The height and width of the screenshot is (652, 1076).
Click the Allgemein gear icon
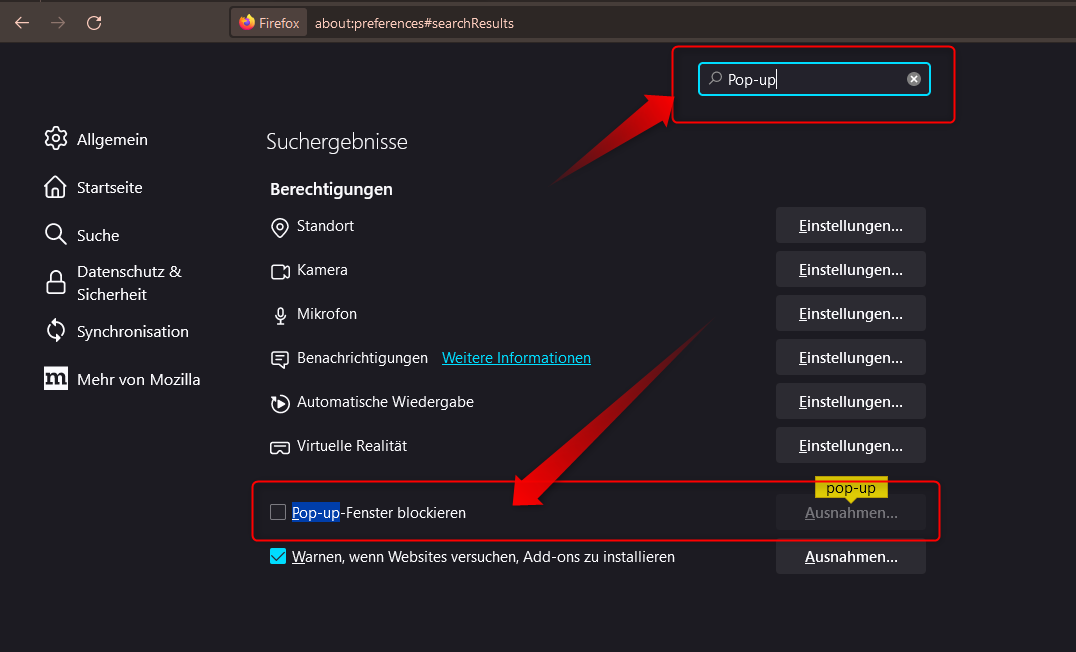pyautogui.click(x=56, y=139)
